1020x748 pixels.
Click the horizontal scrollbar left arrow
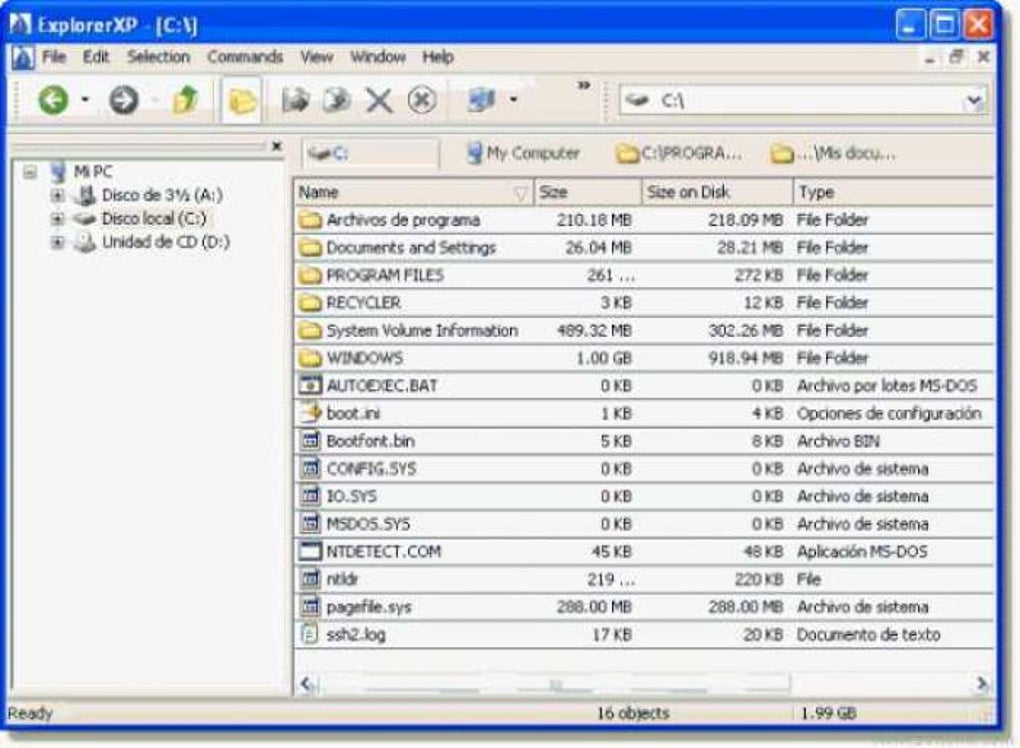point(307,684)
